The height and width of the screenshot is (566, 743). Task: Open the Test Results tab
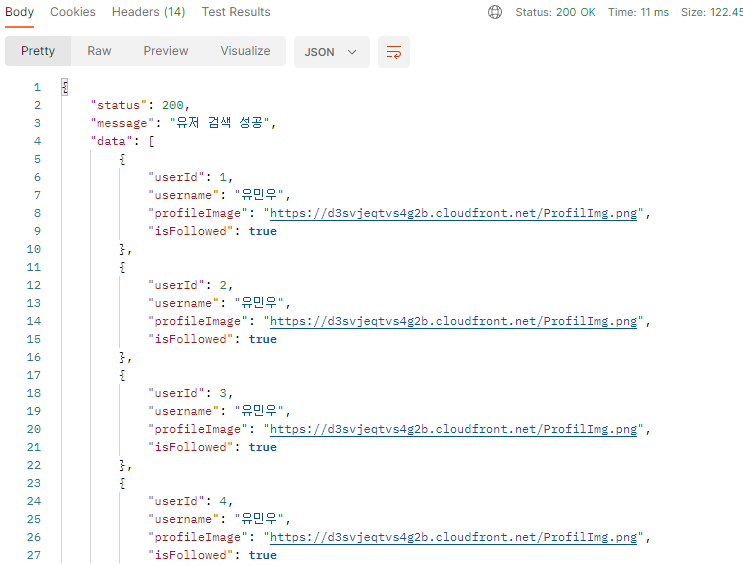point(236,12)
